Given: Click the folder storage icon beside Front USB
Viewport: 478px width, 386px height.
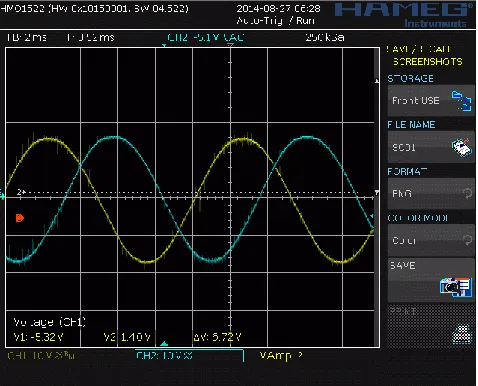Looking at the screenshot, I should tap(462, 101).
